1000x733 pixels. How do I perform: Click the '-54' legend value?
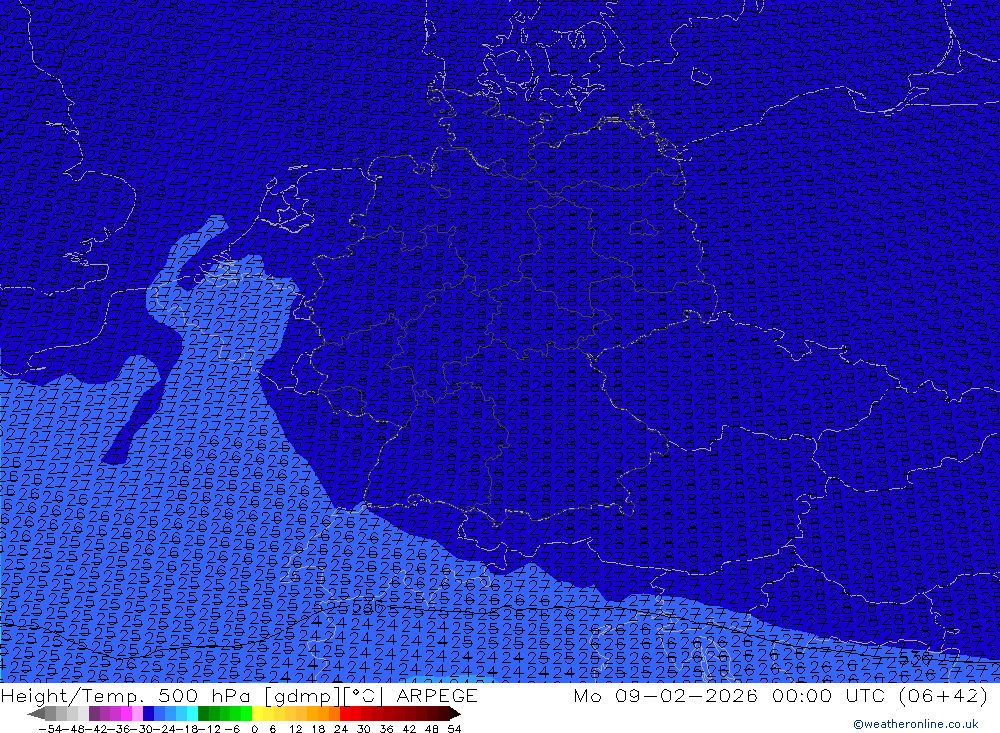pyautogui.click(x=50, y=729)
